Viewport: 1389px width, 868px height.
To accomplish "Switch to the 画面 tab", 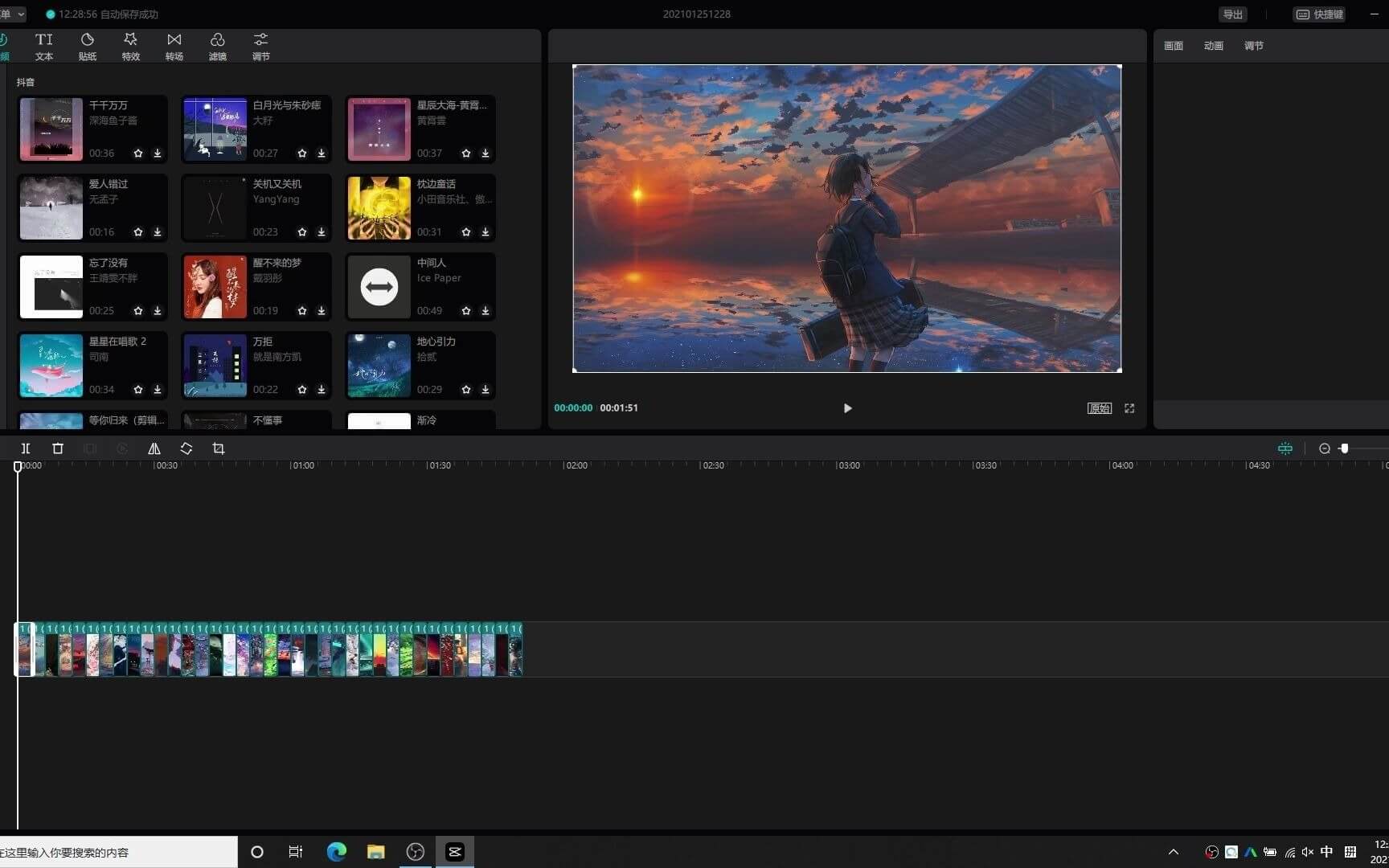I will point(1173,46).
